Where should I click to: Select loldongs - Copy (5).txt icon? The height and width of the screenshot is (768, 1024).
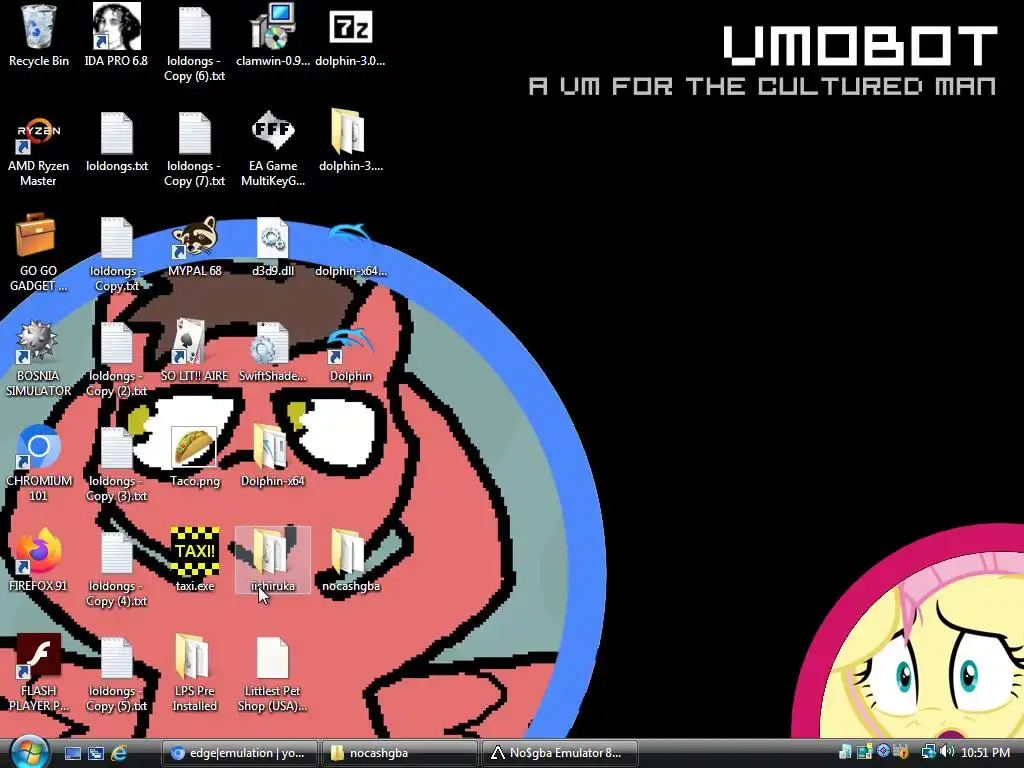point(117,675)
